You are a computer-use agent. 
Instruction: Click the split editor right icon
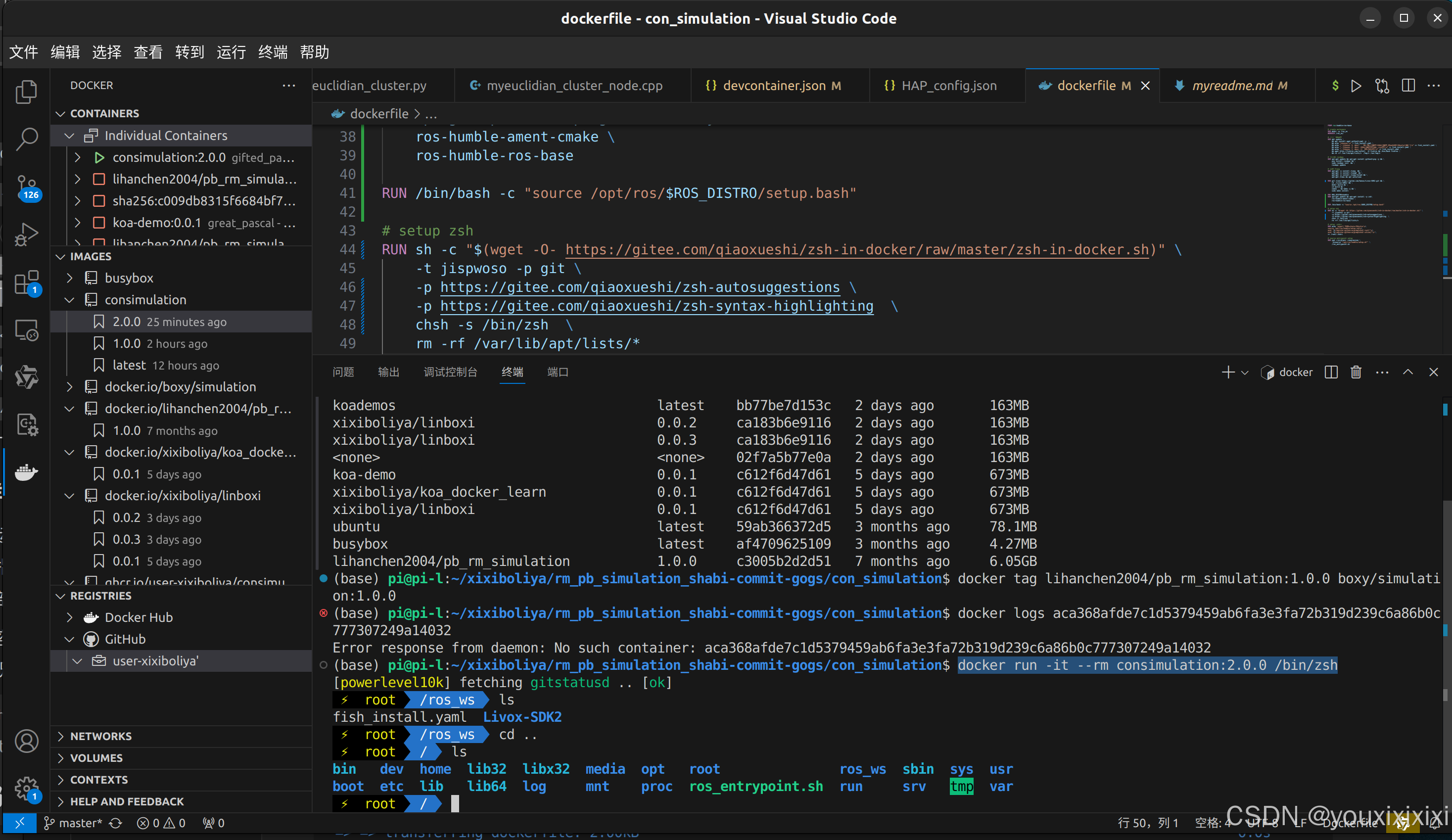pyautogui.click(x=1408, y=86)
